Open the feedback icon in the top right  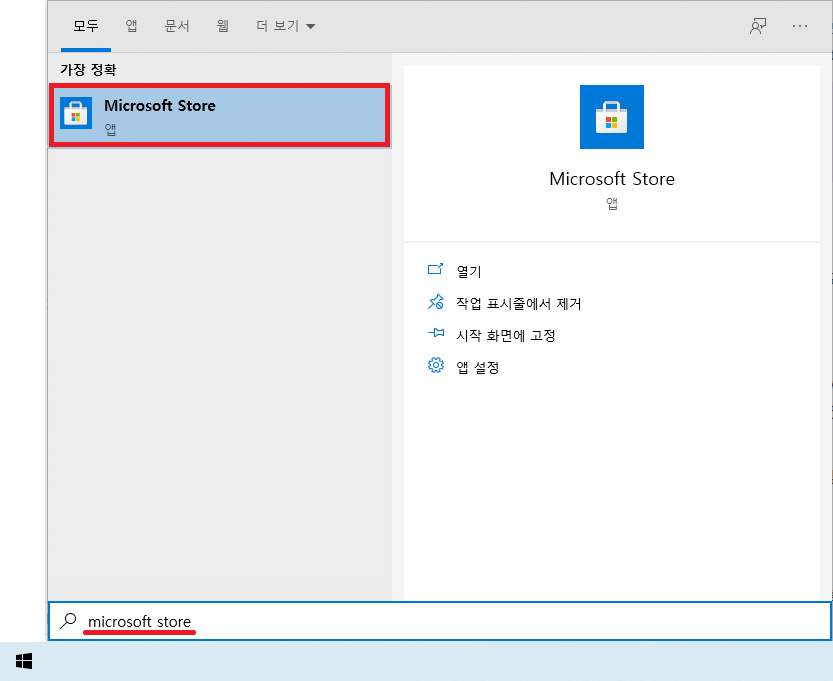[758, 26]
